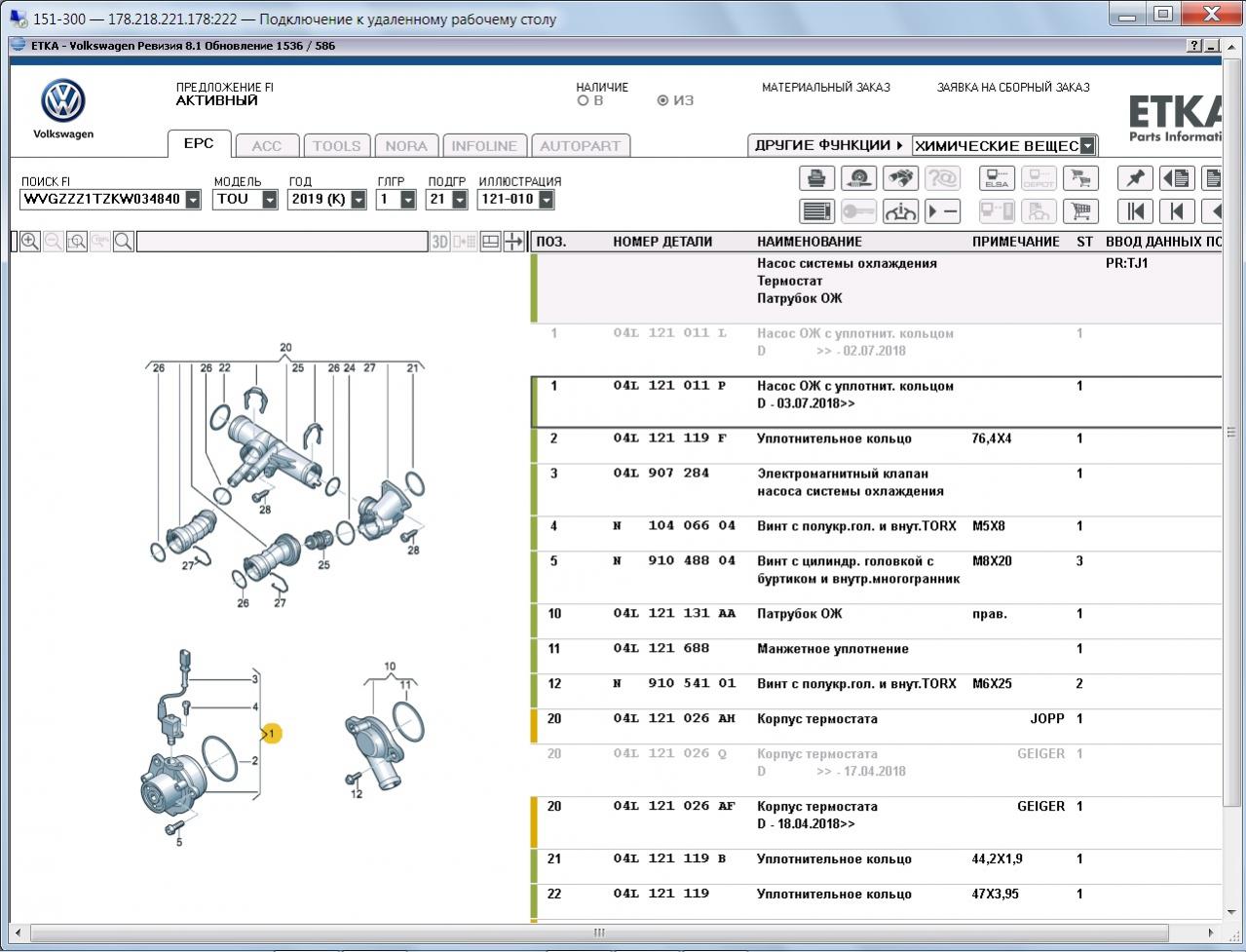The height and width of the screenshot is (952, 1246).
Task: Open the wheel and tire toolbar icon
Action: coord(858,178)
